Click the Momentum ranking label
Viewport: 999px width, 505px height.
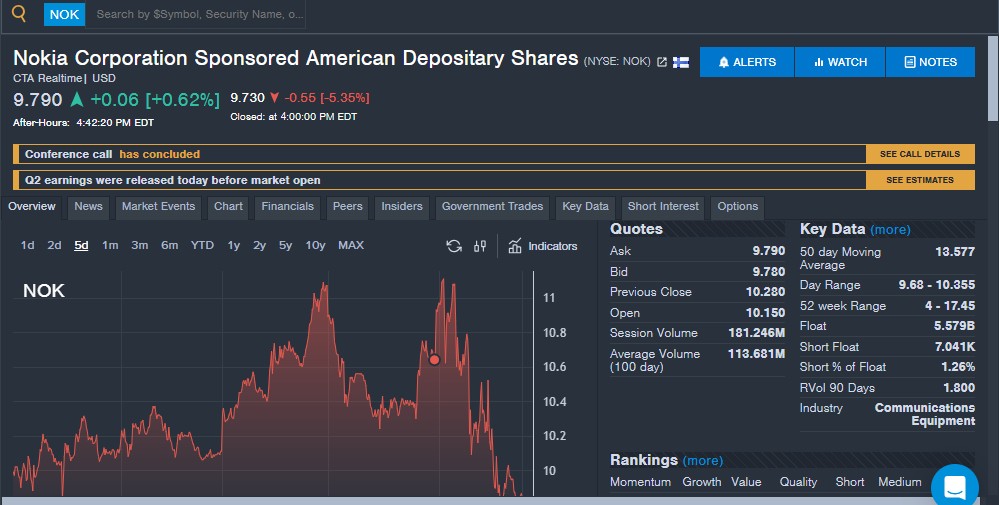click(x=640, y=482)
